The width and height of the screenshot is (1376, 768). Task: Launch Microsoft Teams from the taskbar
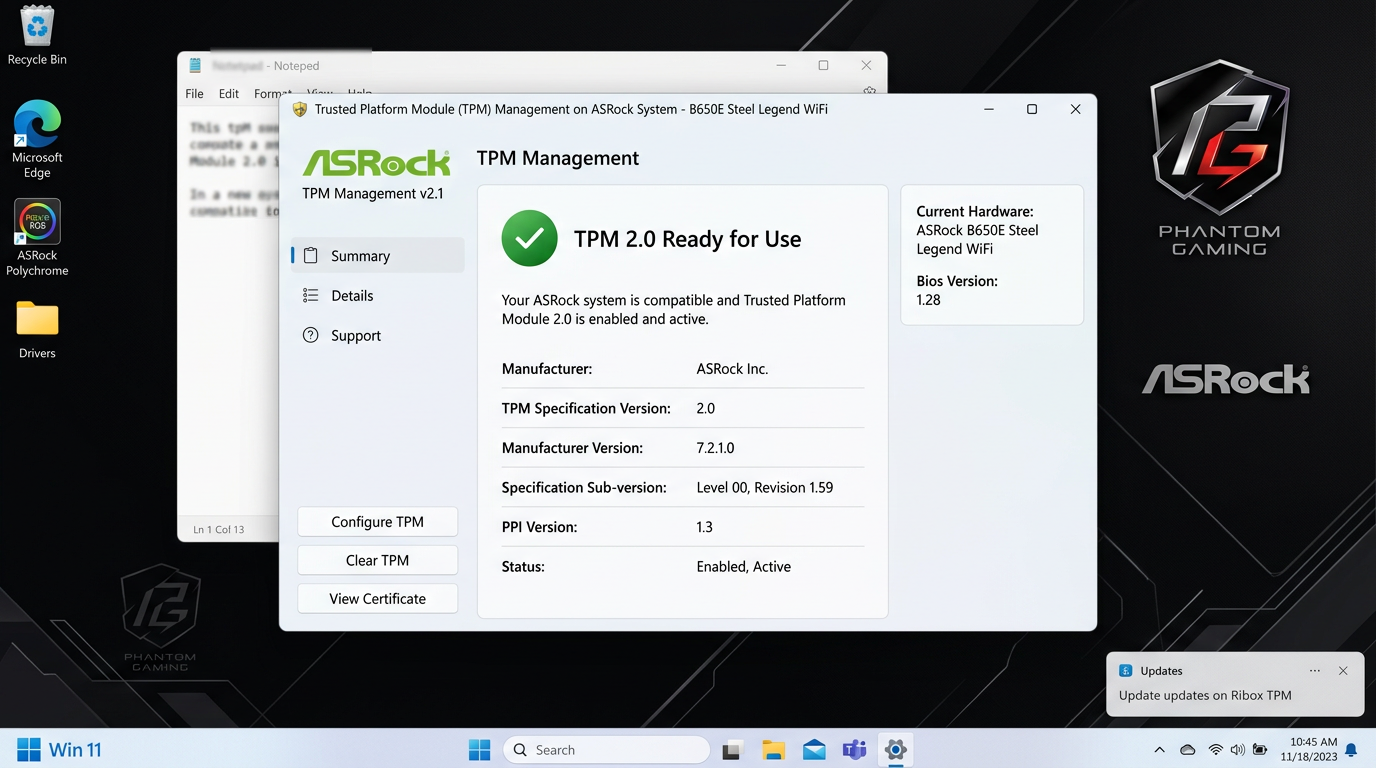click(854, 749)
